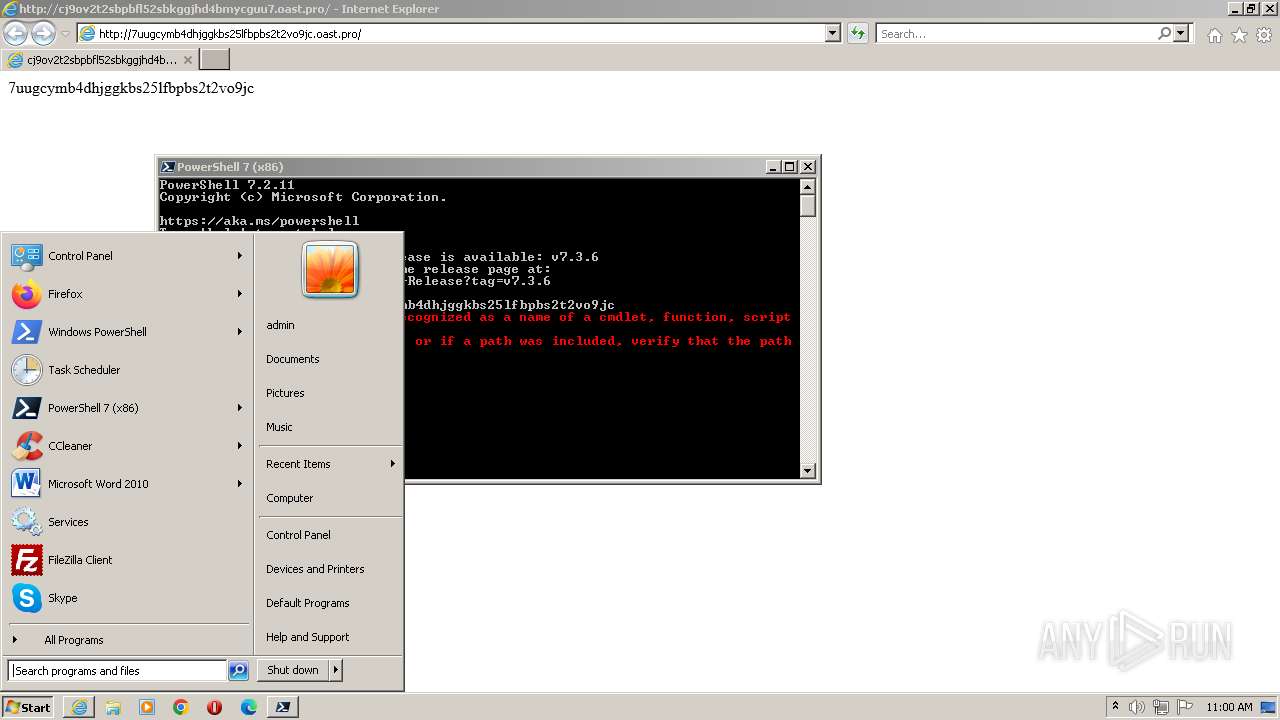Screen dimensions: 1280x720
Task: Click the Start button on the taskbar
Action: pos(28,707)
